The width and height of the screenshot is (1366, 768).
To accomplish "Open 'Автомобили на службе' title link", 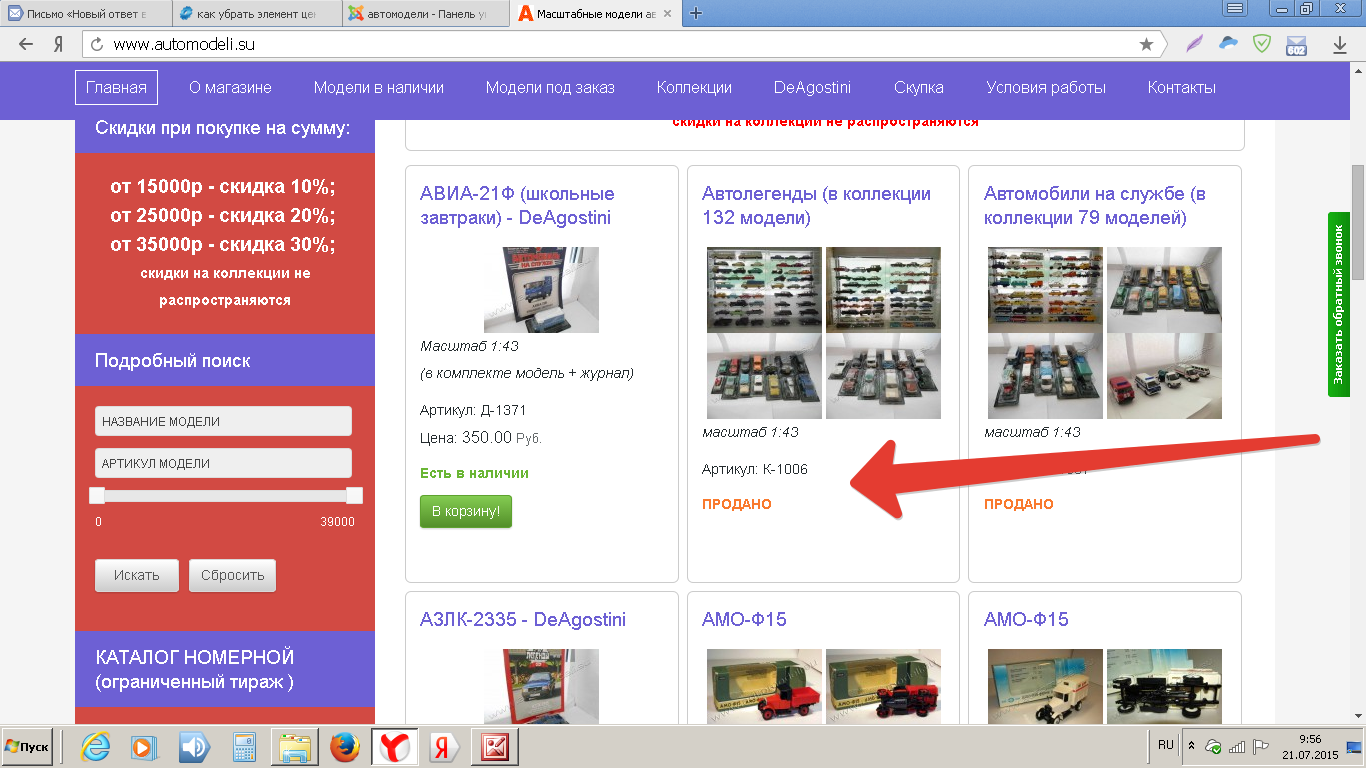I will [x=1095, y=205].
